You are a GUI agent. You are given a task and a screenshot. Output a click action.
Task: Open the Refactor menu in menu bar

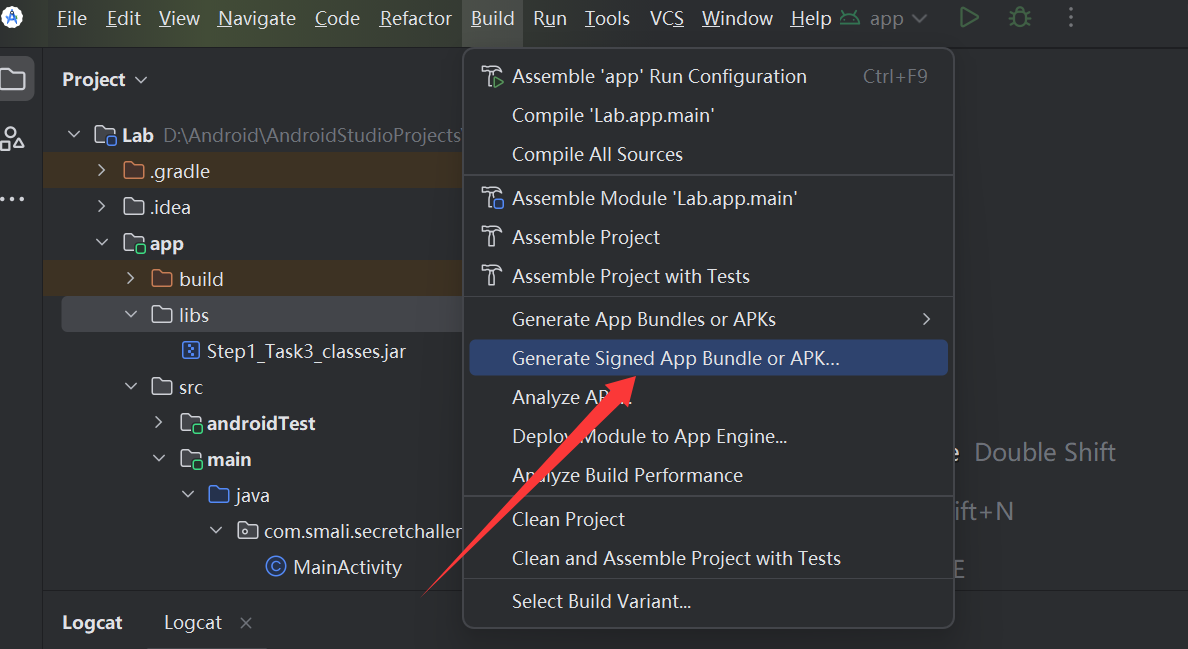click(415, 19)
